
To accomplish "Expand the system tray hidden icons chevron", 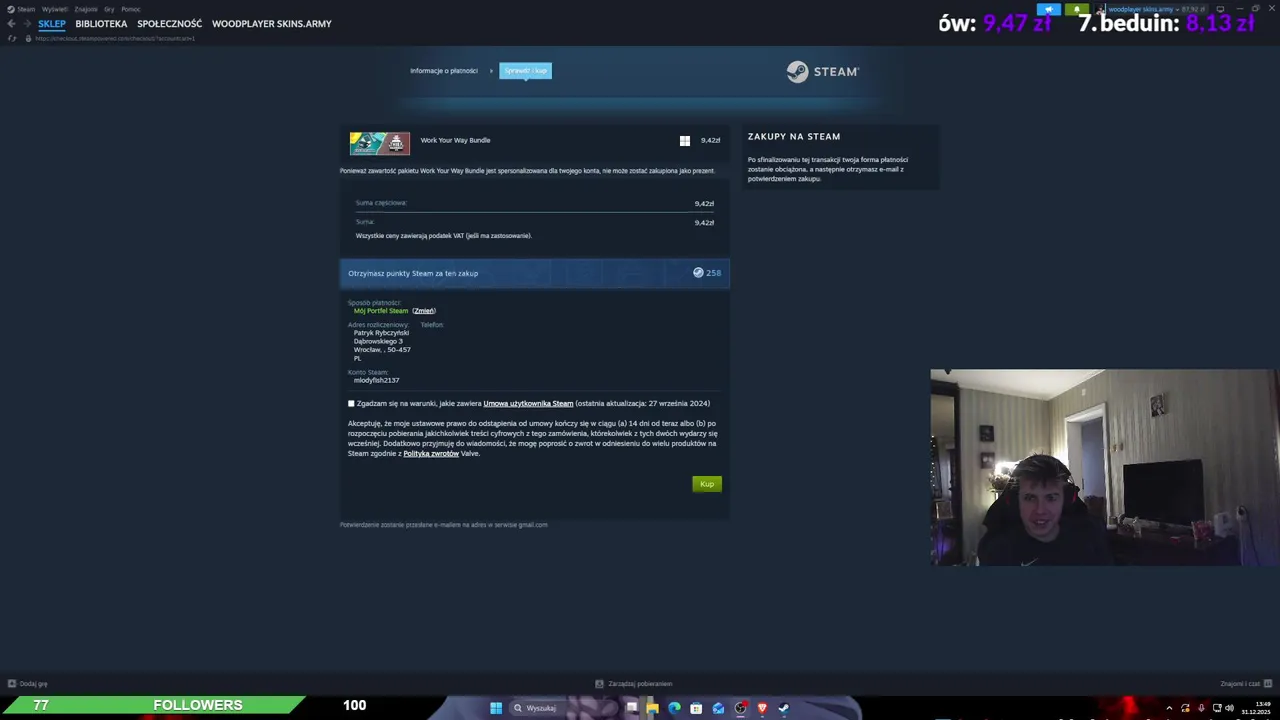I will tap(1169, 708).
